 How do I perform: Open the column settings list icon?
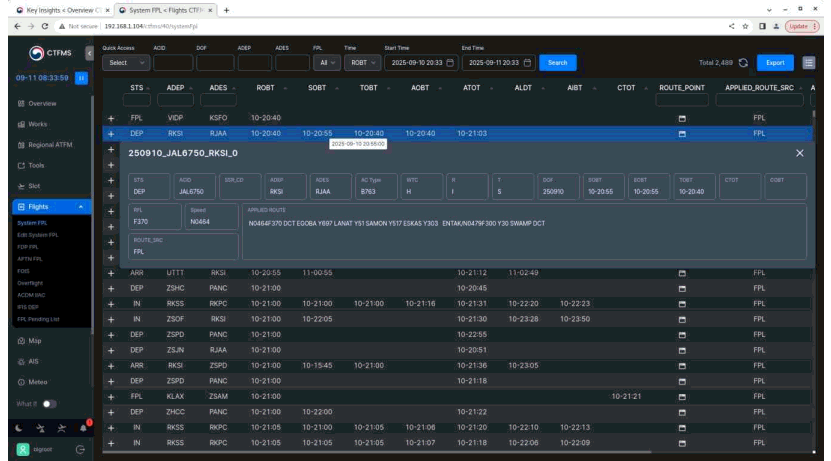pos(808,63)
